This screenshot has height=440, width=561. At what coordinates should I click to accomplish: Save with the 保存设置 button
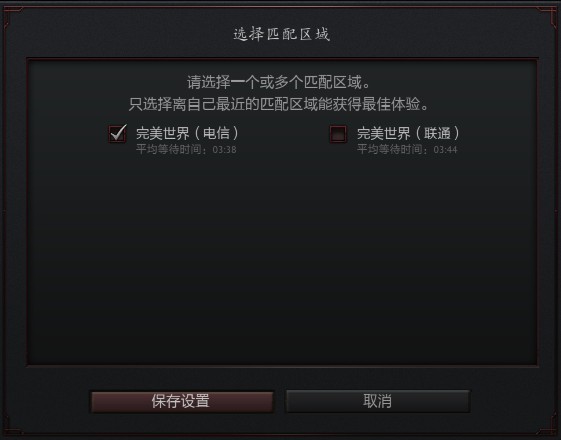pos(182,401)
